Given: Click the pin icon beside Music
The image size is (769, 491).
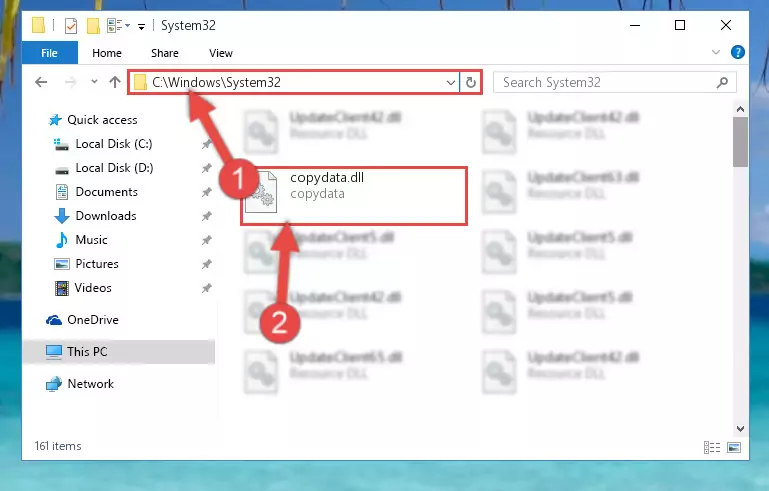Looking at the screenshot, I should [x=206, y=240].
